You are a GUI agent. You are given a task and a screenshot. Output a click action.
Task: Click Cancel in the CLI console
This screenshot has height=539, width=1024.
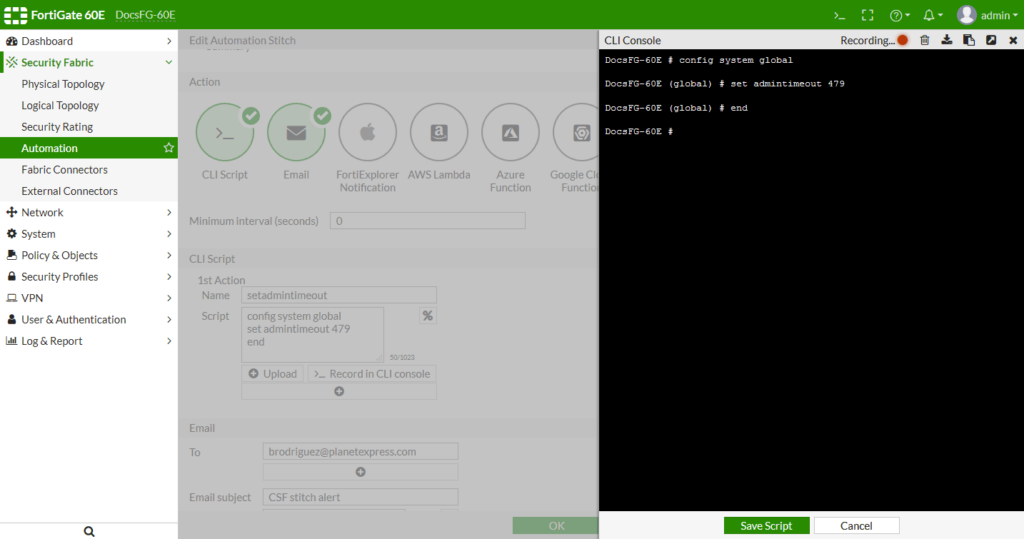pos(856,526)
